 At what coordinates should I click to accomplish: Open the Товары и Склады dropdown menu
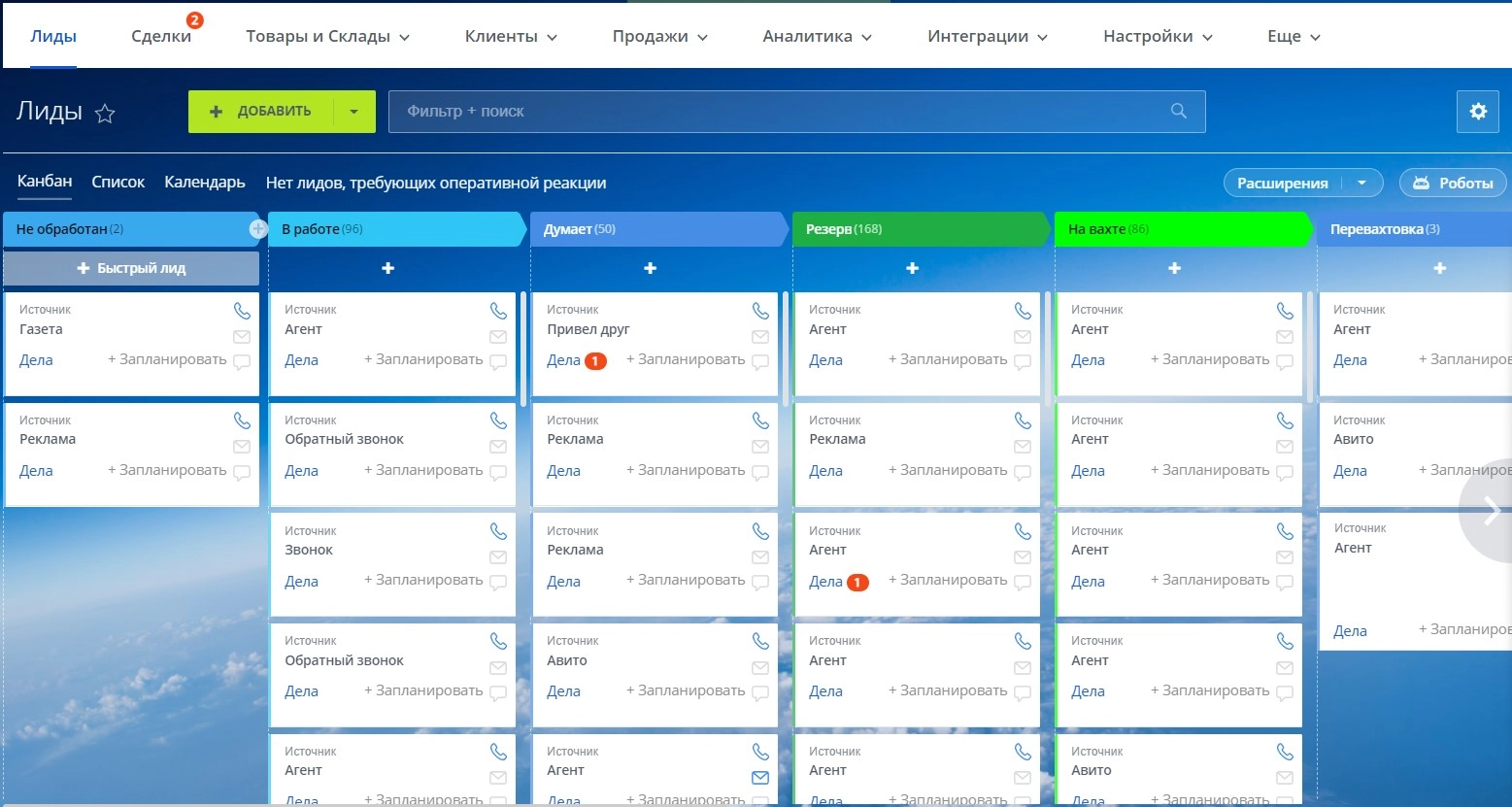(x=327, y=37)
